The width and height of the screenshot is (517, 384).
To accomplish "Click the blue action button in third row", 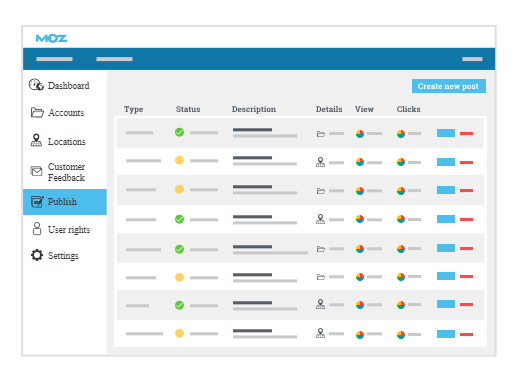I will [446, 190].
